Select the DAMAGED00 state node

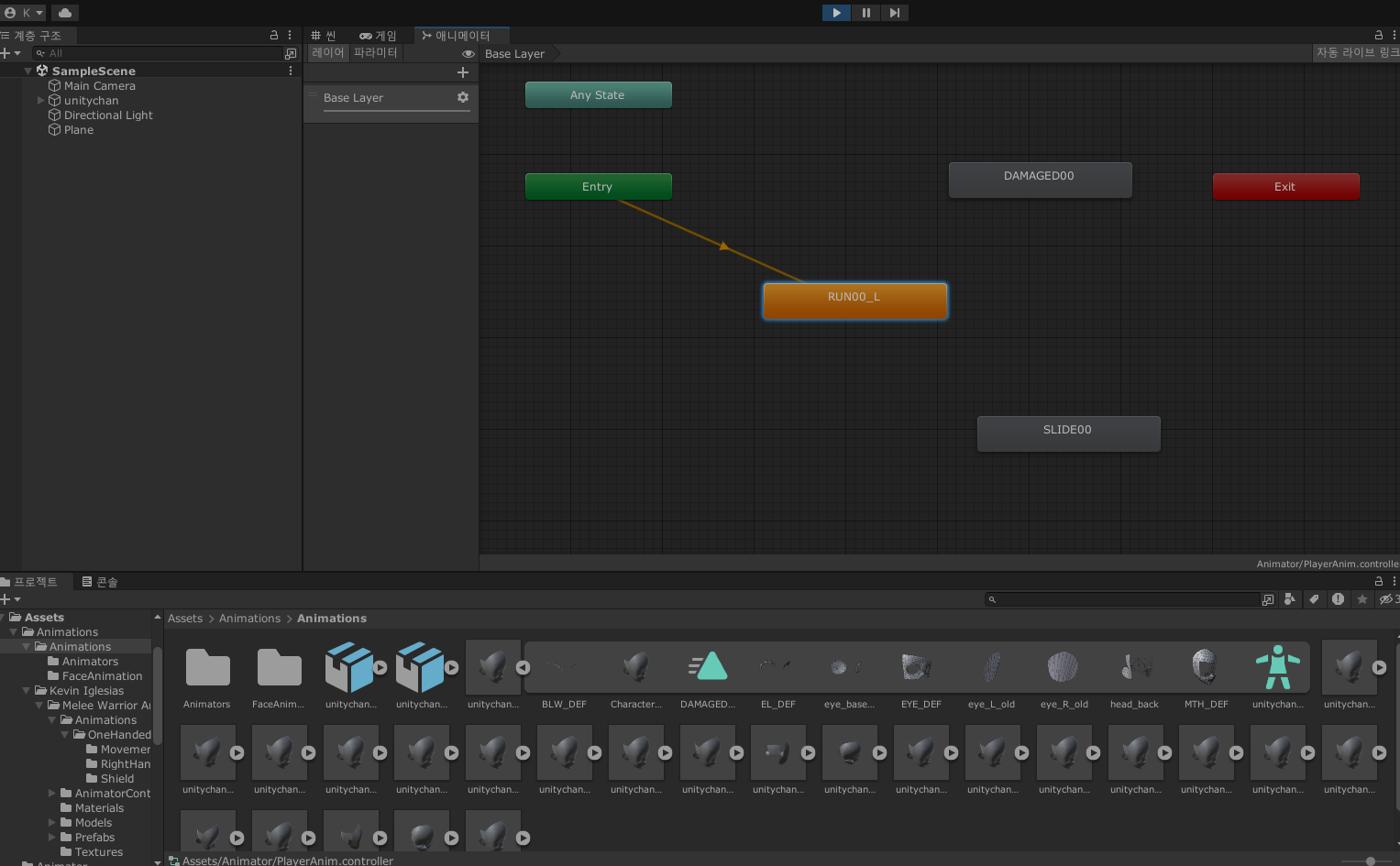(1040, 181)
